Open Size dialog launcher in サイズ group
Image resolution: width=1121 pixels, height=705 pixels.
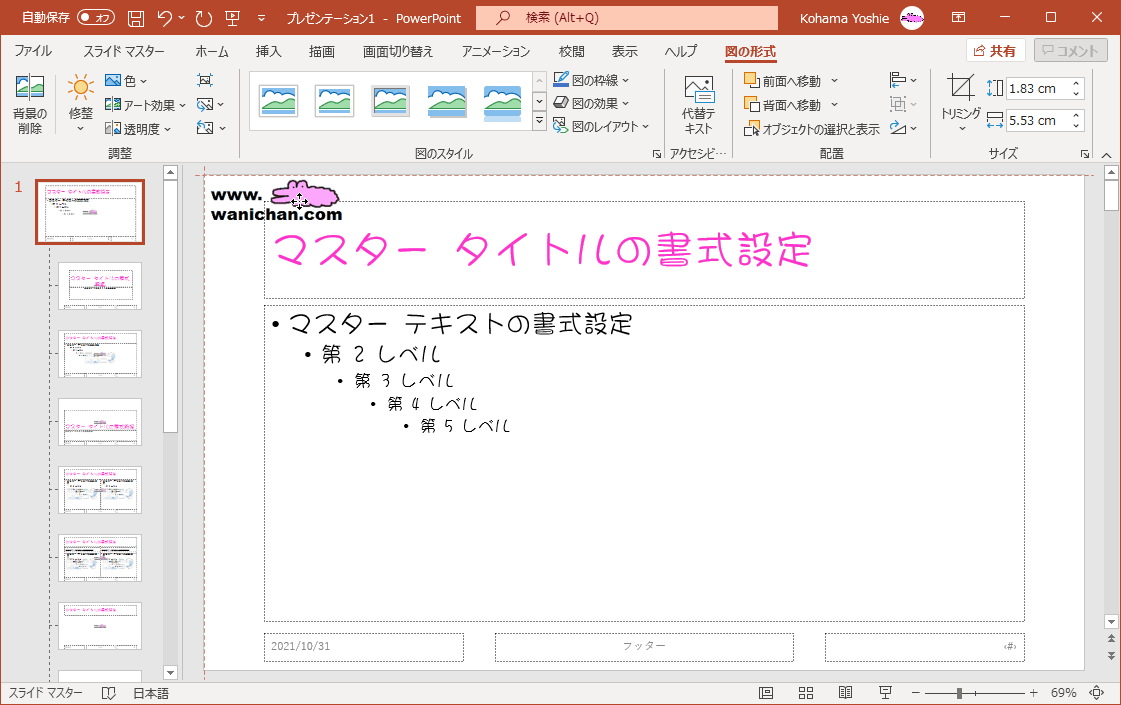pos(1085,154)
